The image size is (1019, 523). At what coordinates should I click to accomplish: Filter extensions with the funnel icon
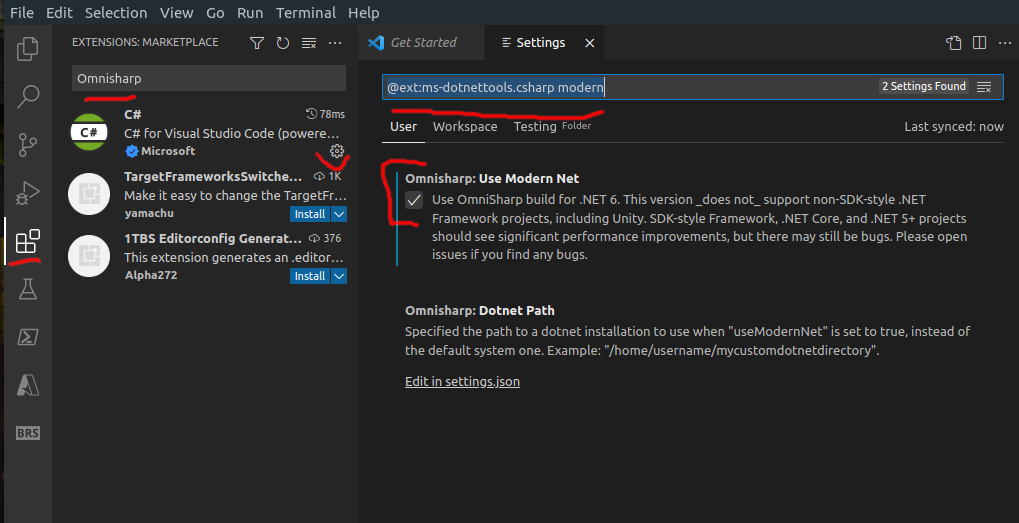coord(257,43)
